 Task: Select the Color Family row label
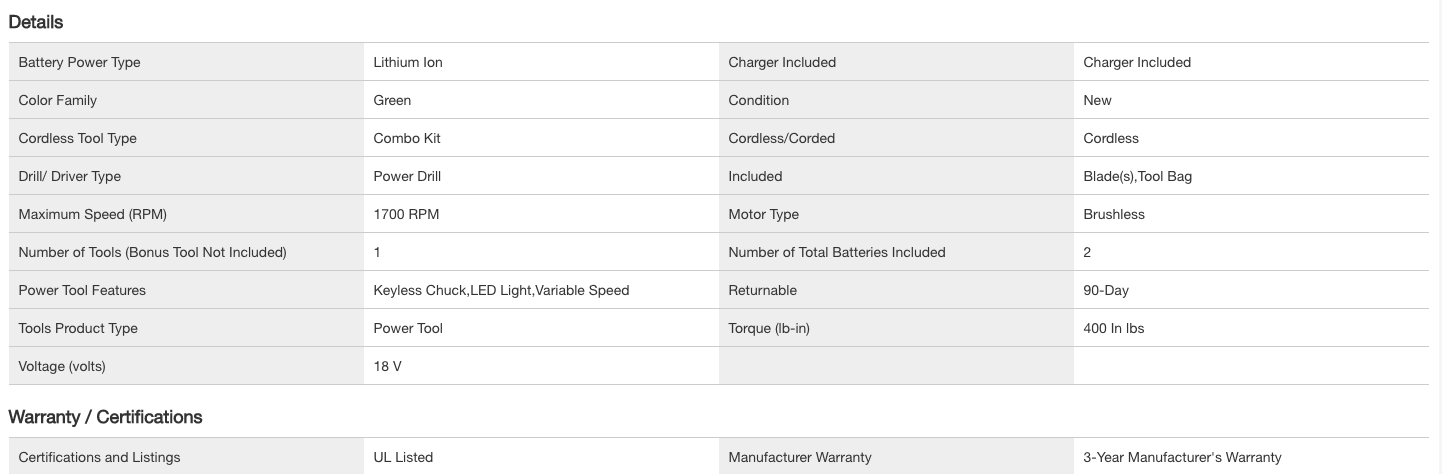click(58, 100)
